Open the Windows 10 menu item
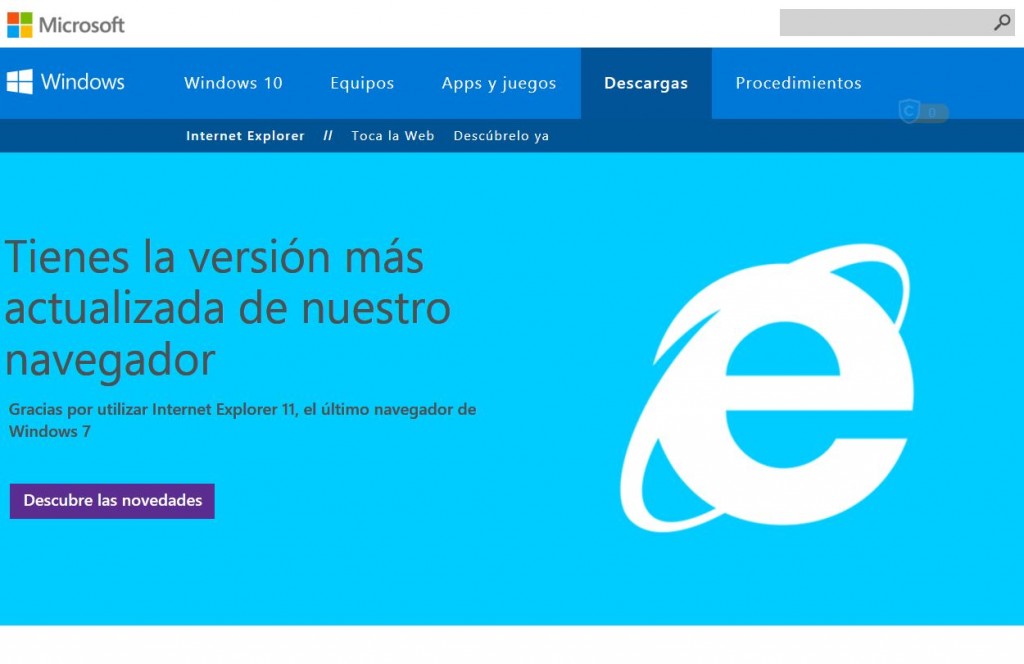Image resolution: width=1024 pixels, height=664 pixels. pyautogui.click(x=233, y=83)
